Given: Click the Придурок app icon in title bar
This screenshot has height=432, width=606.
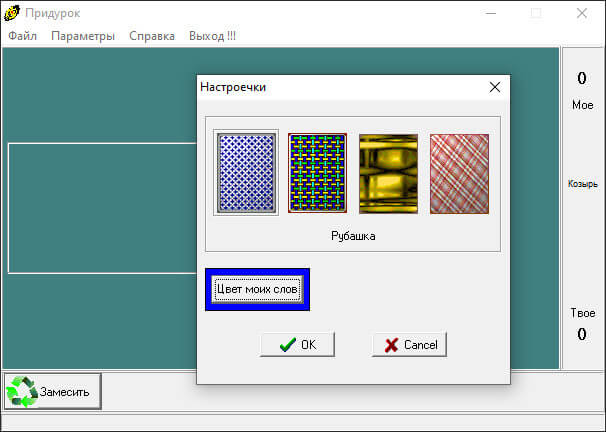Looking at the screenshot, I should pyautogui.click(x=12, y=13).
